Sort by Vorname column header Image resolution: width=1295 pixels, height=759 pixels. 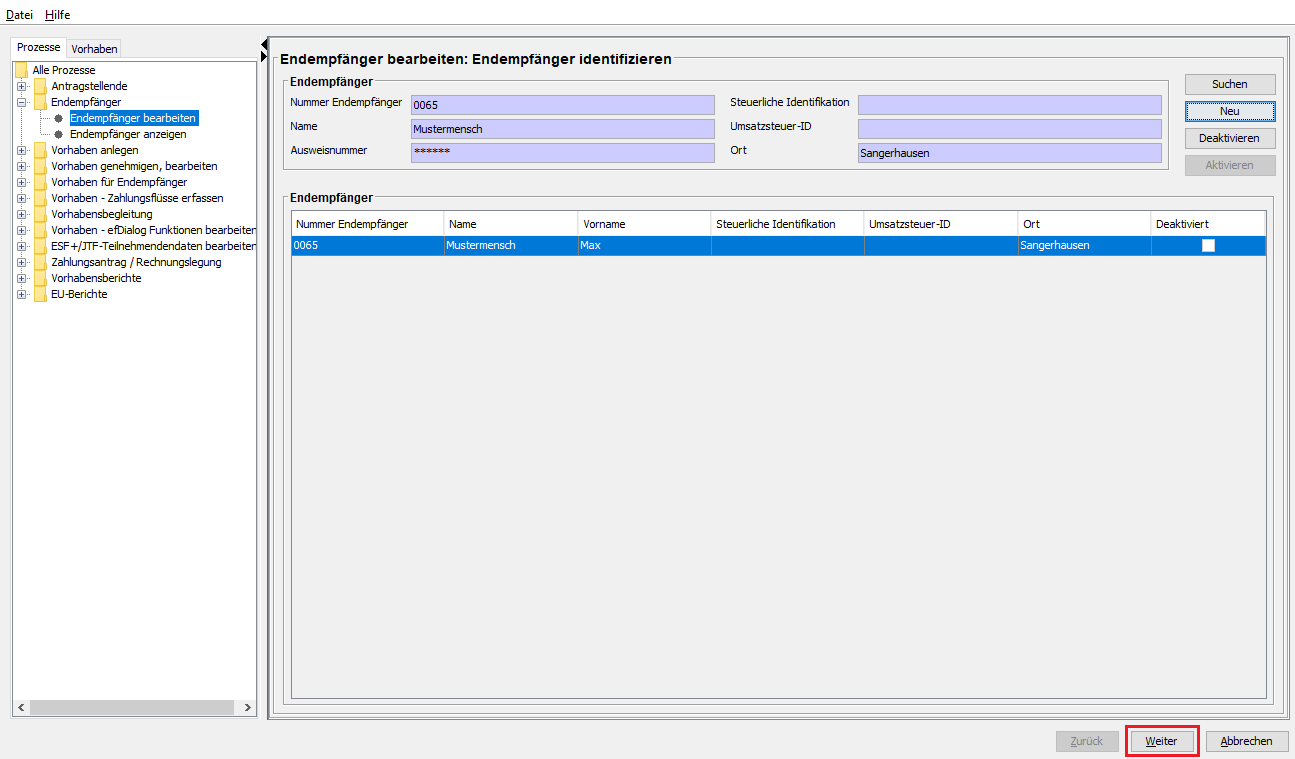pyautogui.click(x=645, y=224)
